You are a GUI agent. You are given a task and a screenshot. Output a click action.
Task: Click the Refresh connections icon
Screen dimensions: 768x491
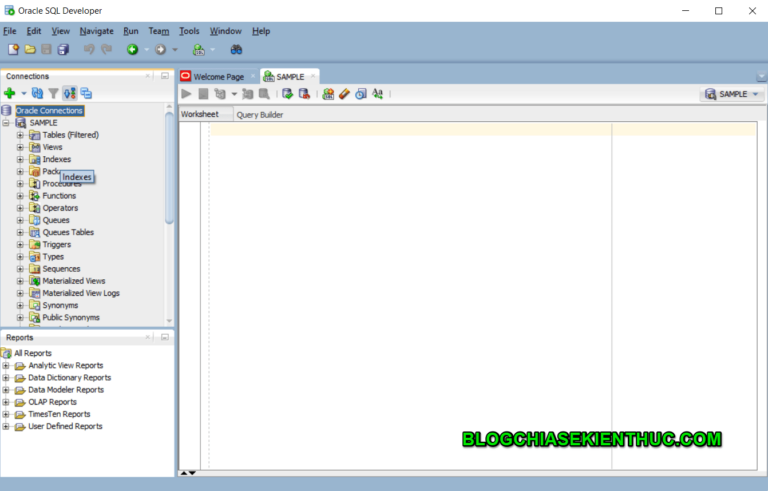click(x=38, y=93)
